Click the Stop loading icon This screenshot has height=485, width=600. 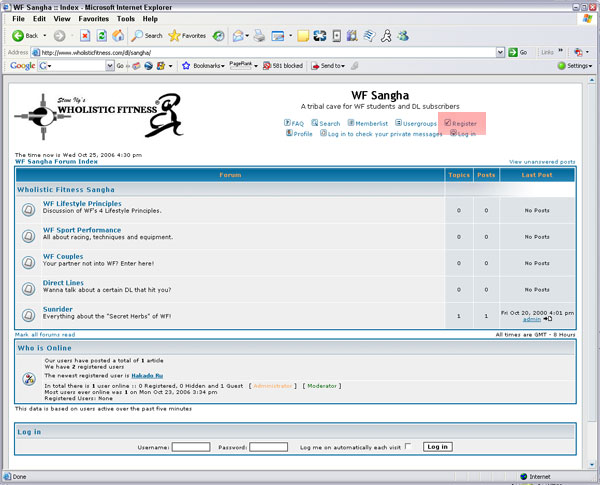click(84, 35)
